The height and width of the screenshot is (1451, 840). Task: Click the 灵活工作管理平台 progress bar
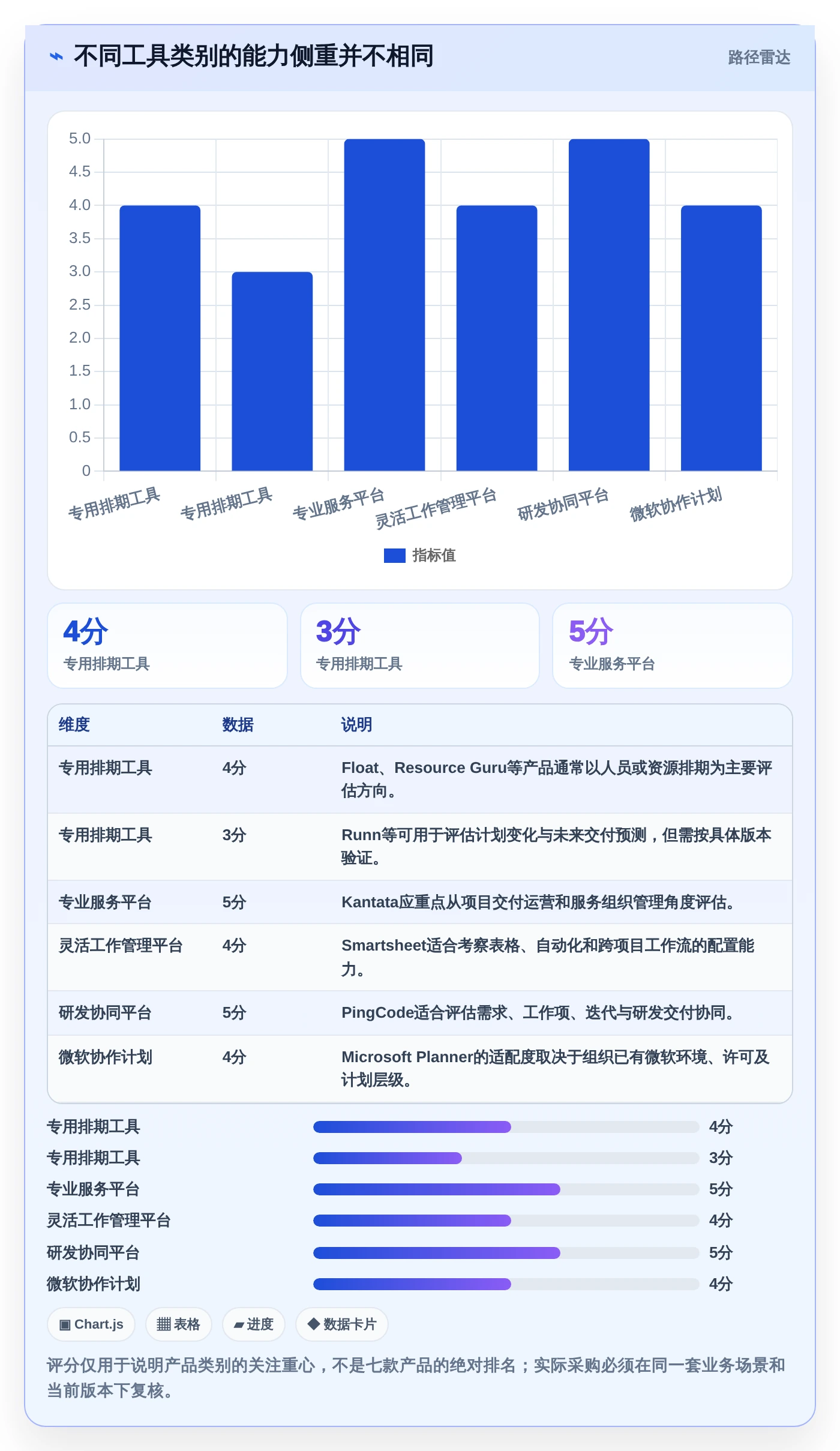506,1221
